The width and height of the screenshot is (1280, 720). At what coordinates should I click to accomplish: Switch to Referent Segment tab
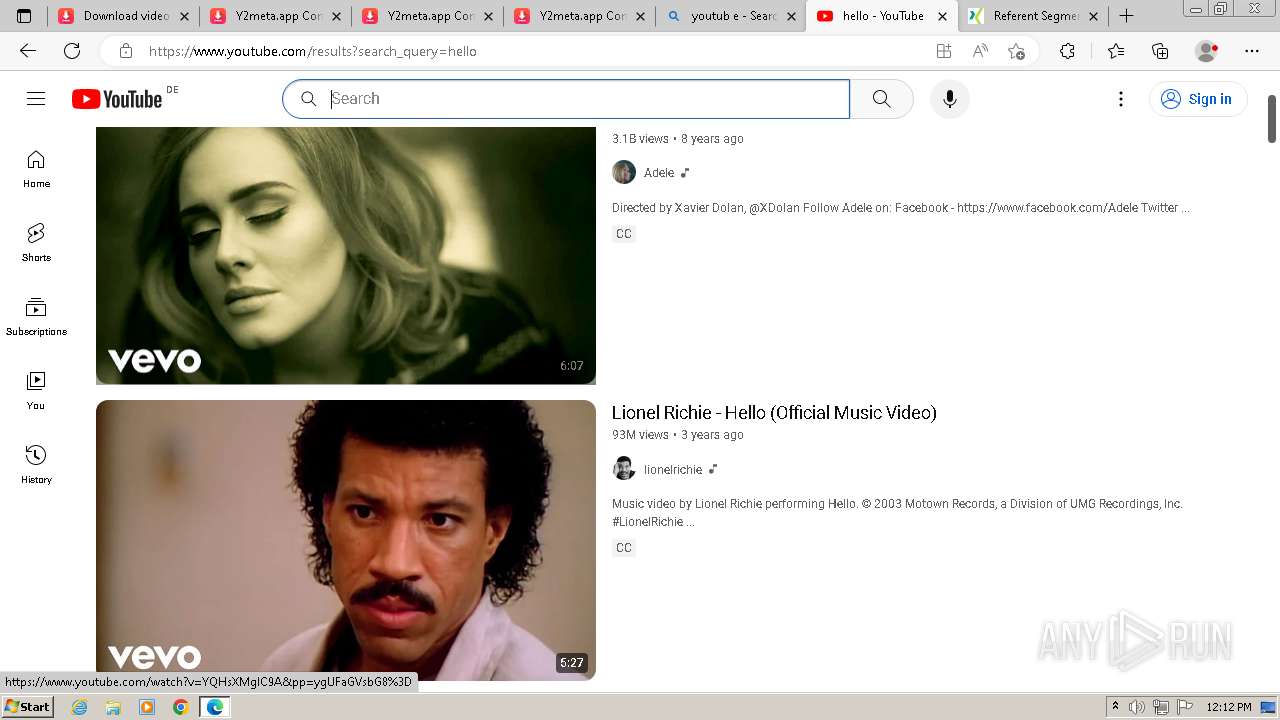point(1034,16)
